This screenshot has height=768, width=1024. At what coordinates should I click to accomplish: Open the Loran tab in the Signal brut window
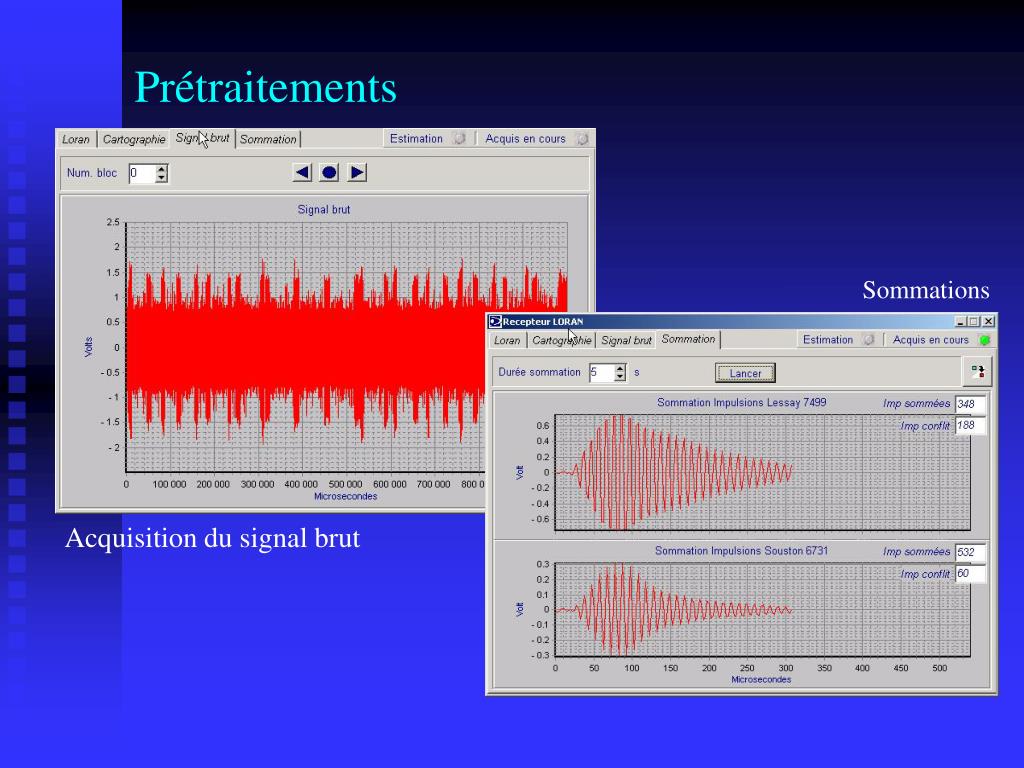[x=76, y=139]
